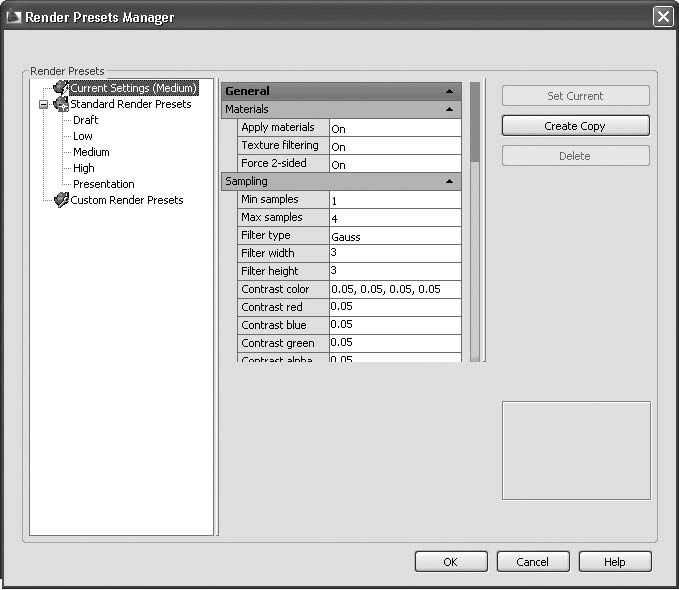Toggle the Force 2-sided On value

click(x=395, y=164)
